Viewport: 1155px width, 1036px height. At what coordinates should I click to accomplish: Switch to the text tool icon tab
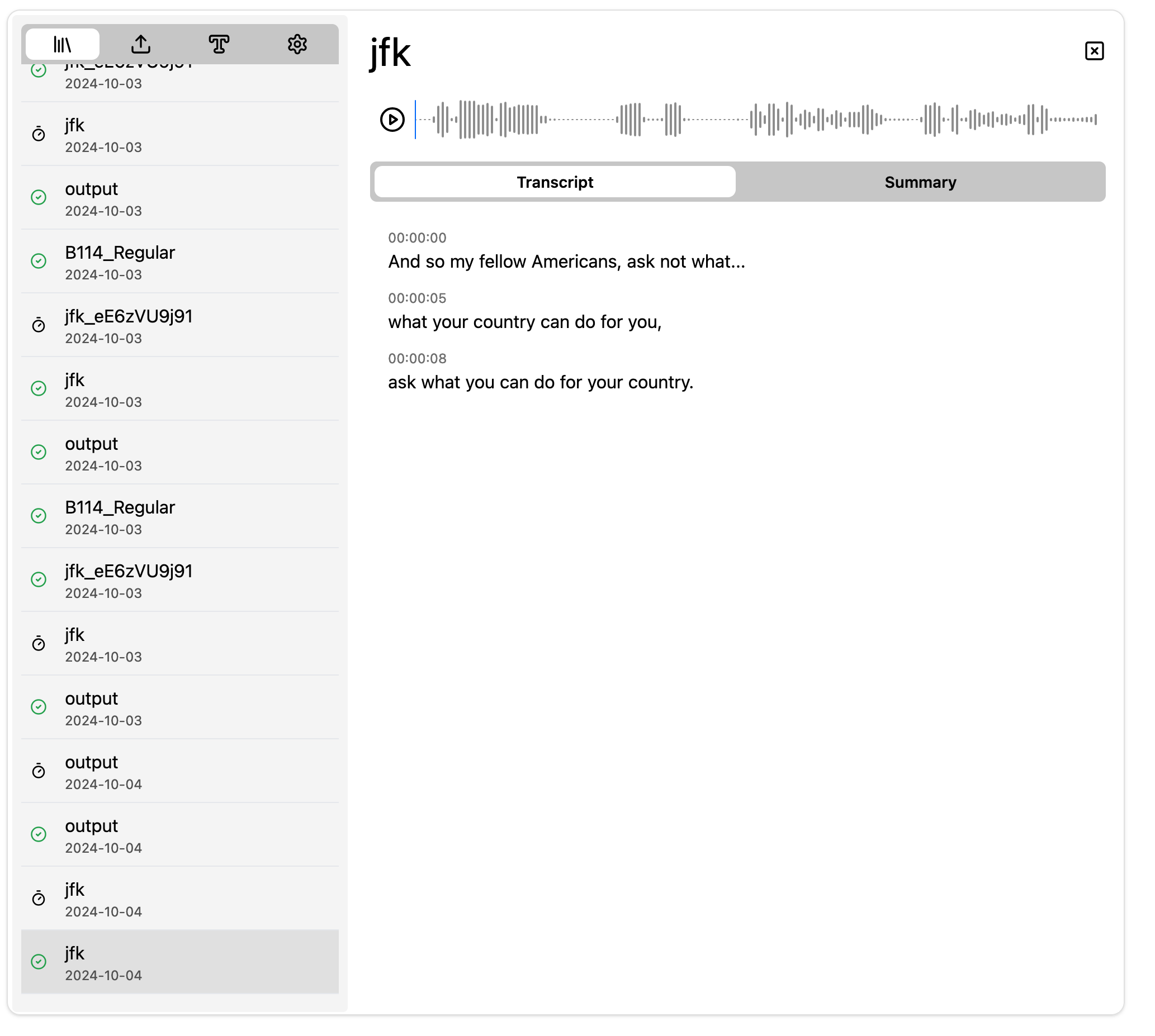[219, 44]
